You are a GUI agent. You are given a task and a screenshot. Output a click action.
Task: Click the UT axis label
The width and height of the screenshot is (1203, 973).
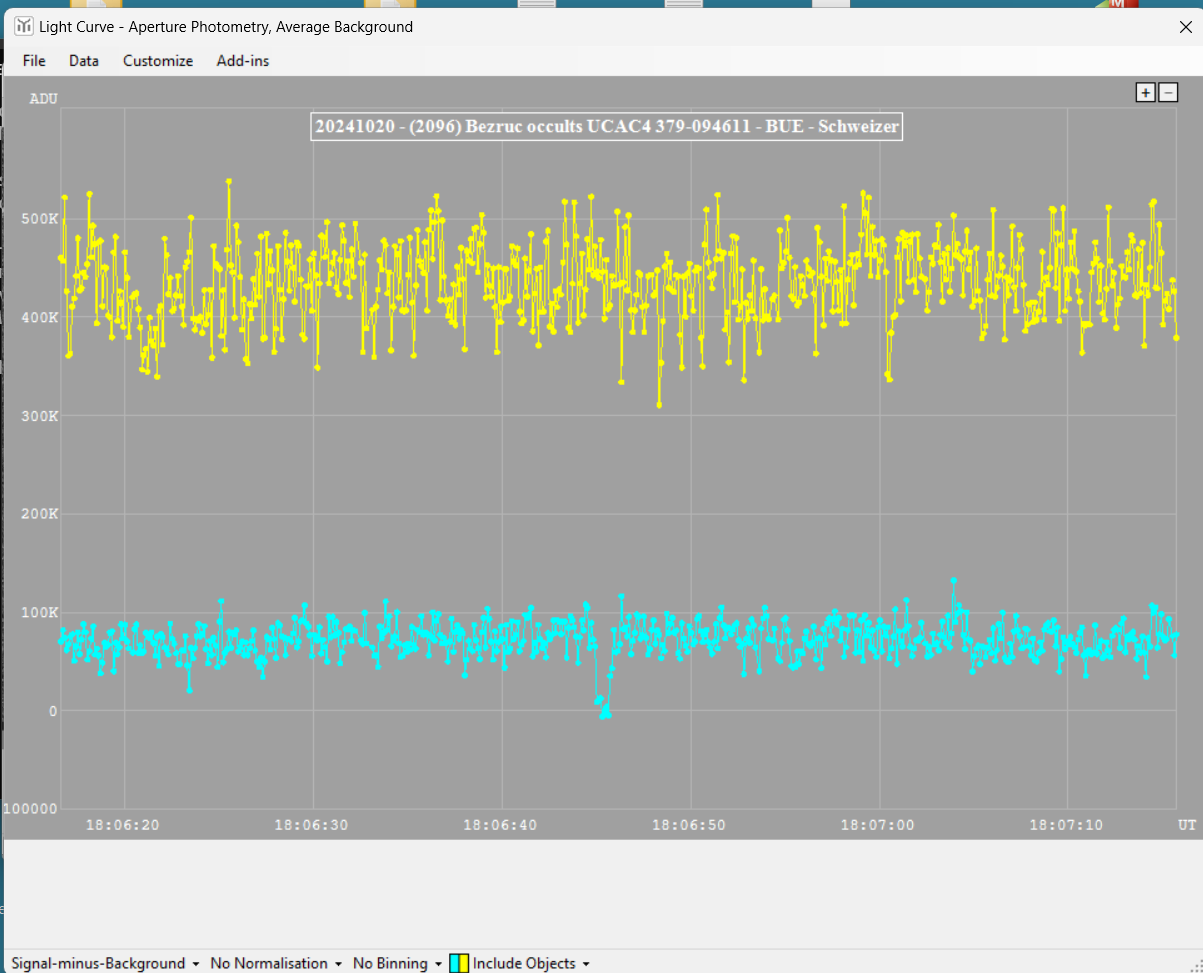tap(1186, 825)
